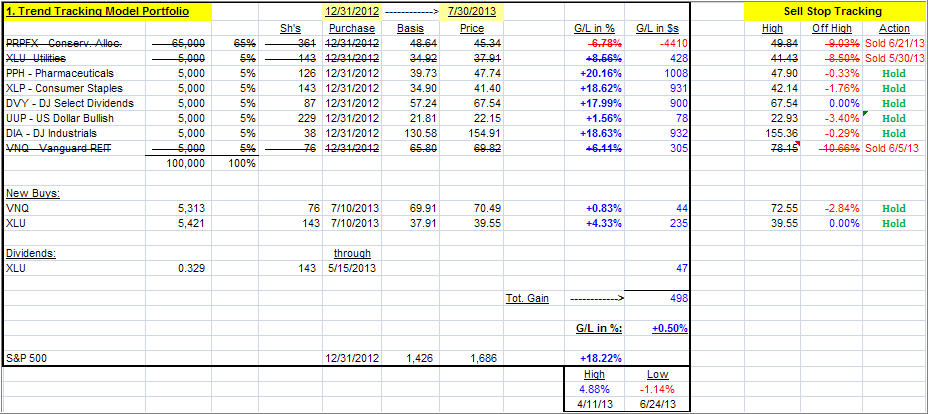
Task: Select the VNQ - Vanguard REIT struck-through cell
Action: coord(75,148)
